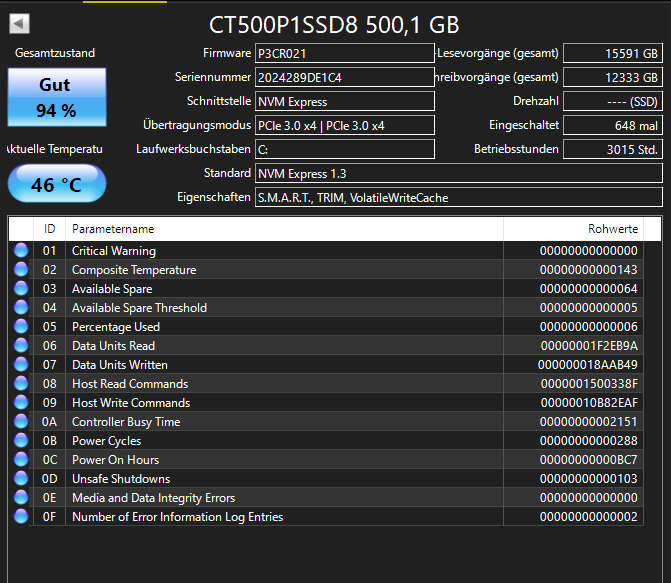Select the Data Units Read parameter name
This screenshot has width=671, height=583.
pyautogui.click(x=113, y=345)
